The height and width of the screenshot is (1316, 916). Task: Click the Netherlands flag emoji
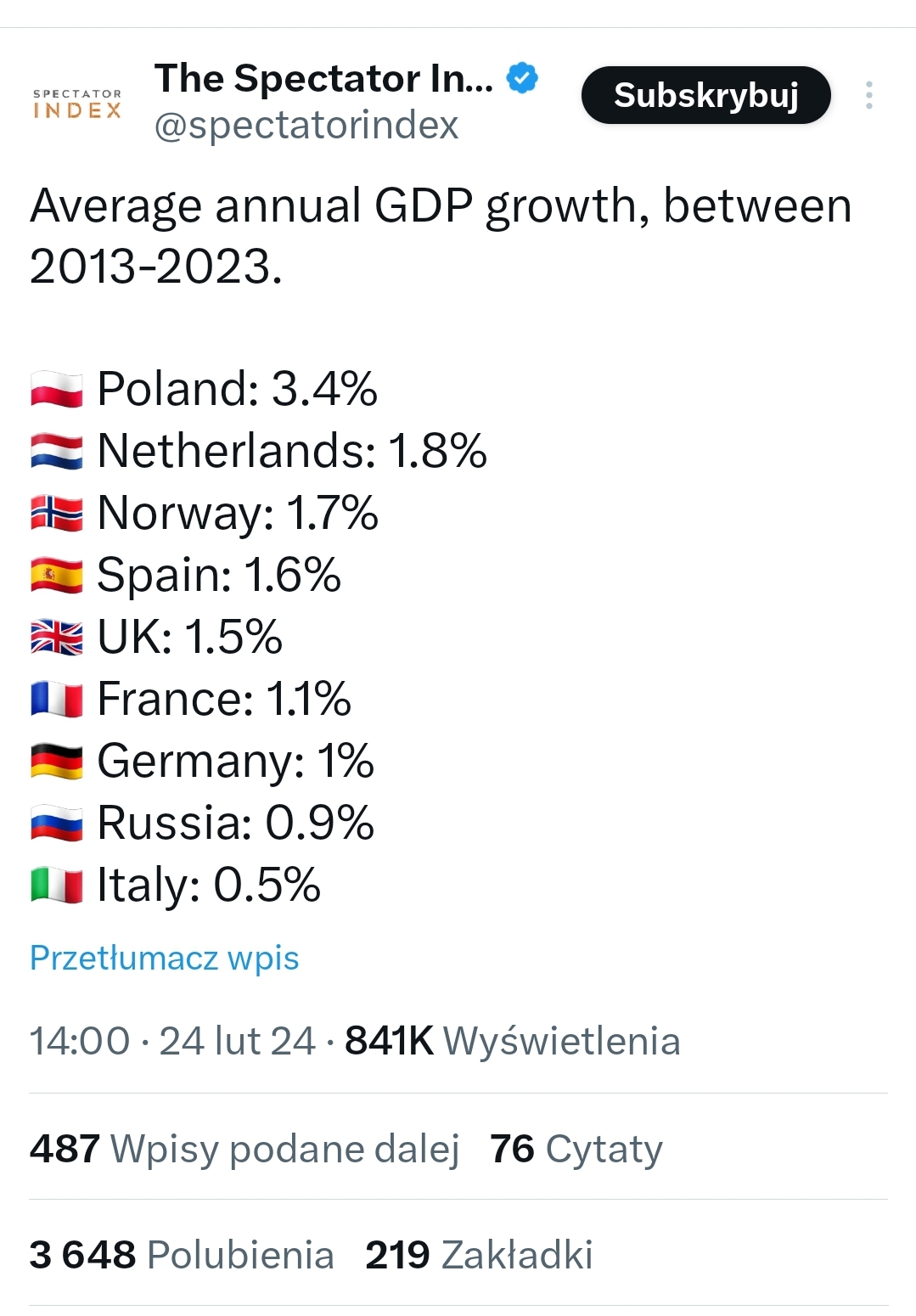[57, 452]
